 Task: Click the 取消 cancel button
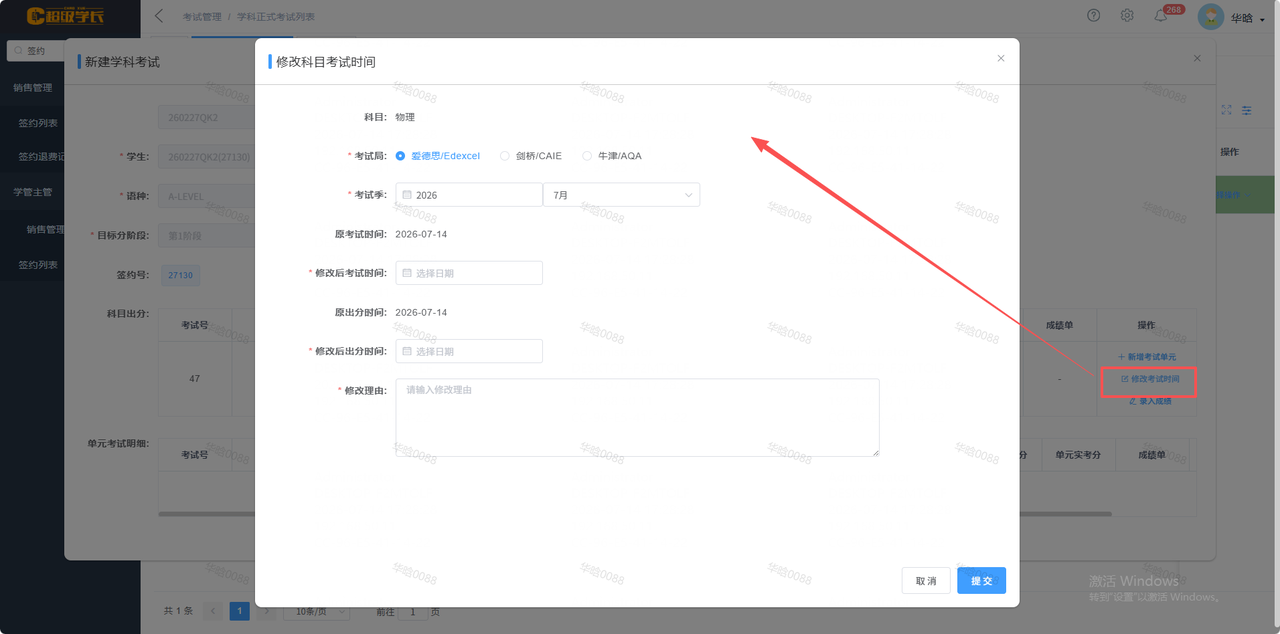(x=926, y=581)
